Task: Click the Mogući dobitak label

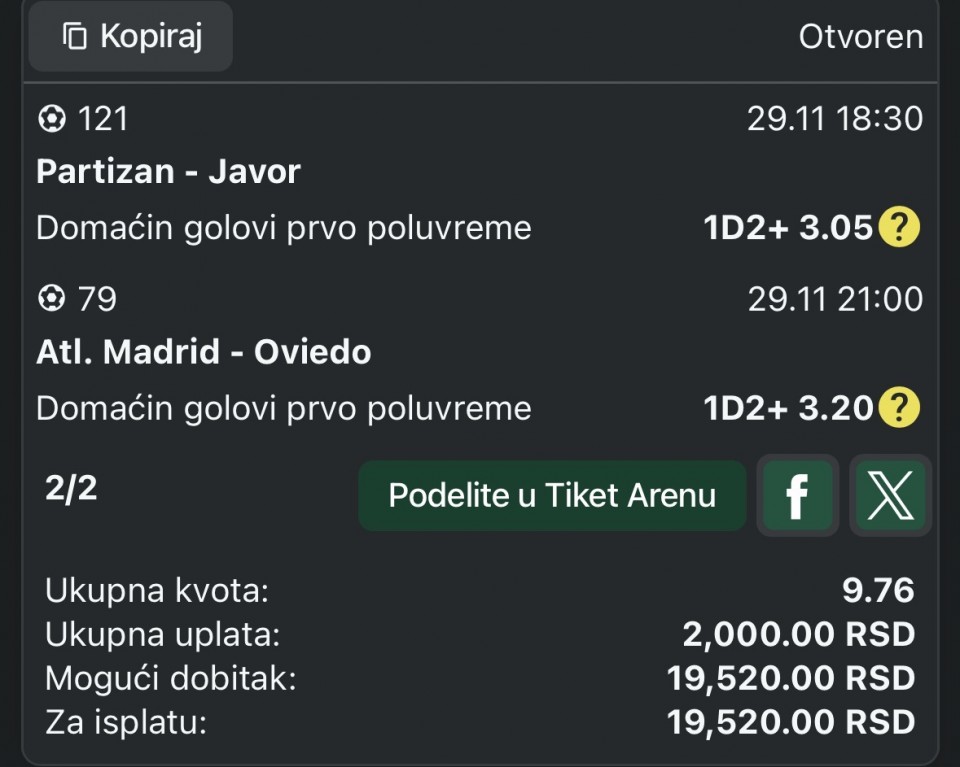Action: point(171,678)
